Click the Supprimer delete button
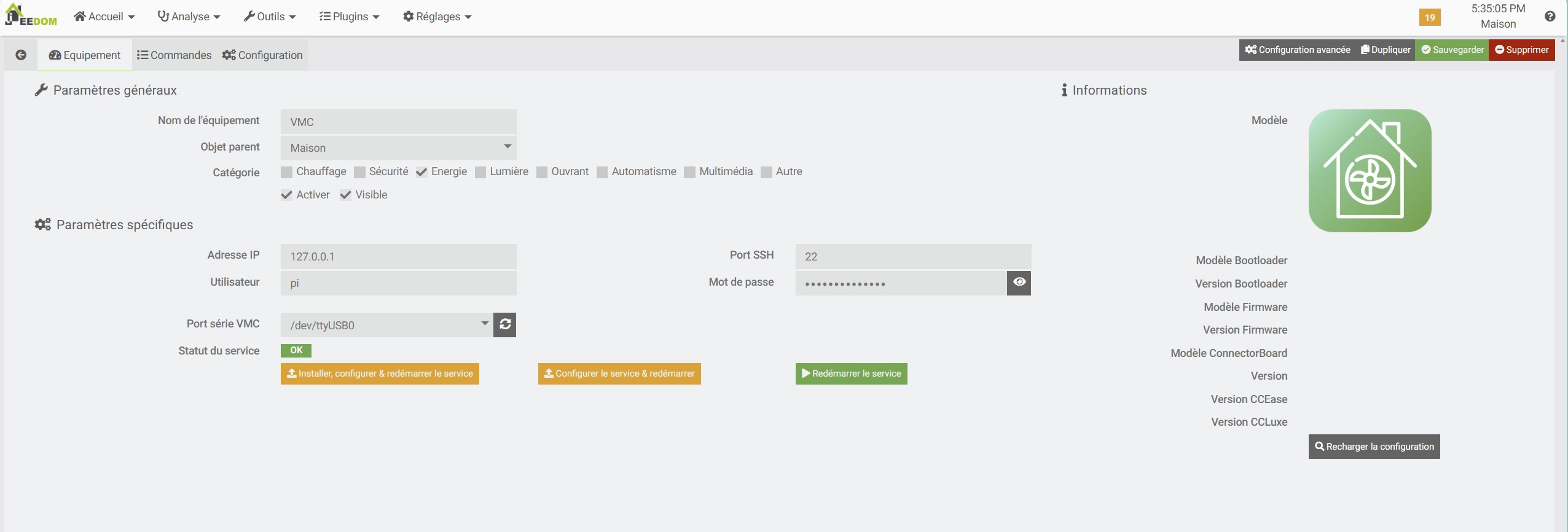 (x=1521, y=50)
